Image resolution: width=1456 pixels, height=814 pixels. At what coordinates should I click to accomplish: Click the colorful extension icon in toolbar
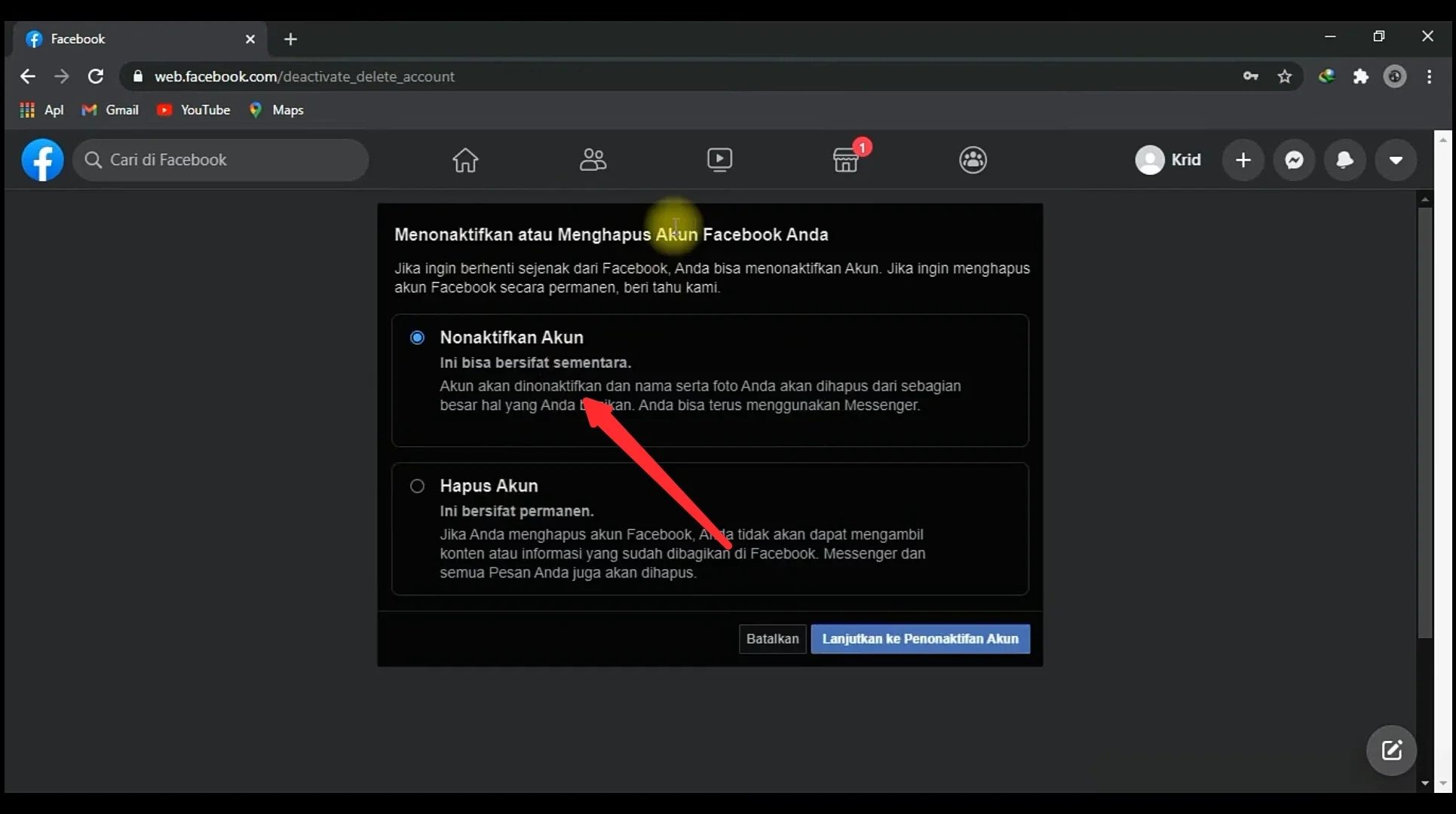click(1327, 76)
